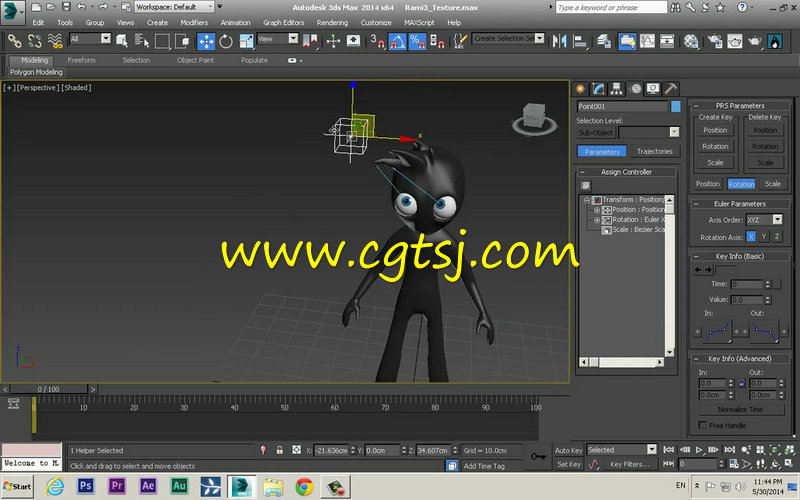This screenshot has width=800, height=500.
Task: Select the Select Object tool
Action: pos(121,41)
